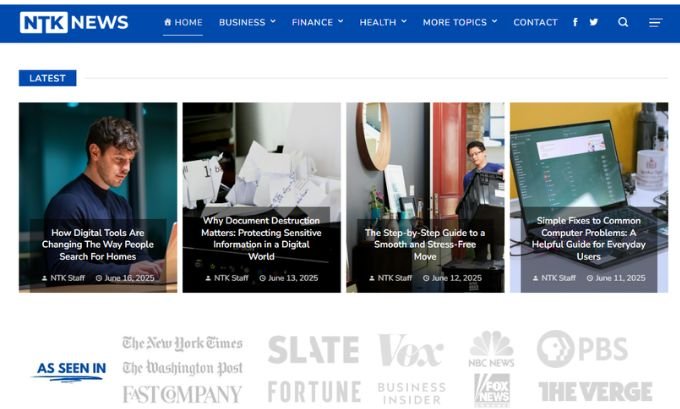Screen dimensions: 680x409
Task: Open article How Digital Tools Are Changing
Action: pos(98,245)
